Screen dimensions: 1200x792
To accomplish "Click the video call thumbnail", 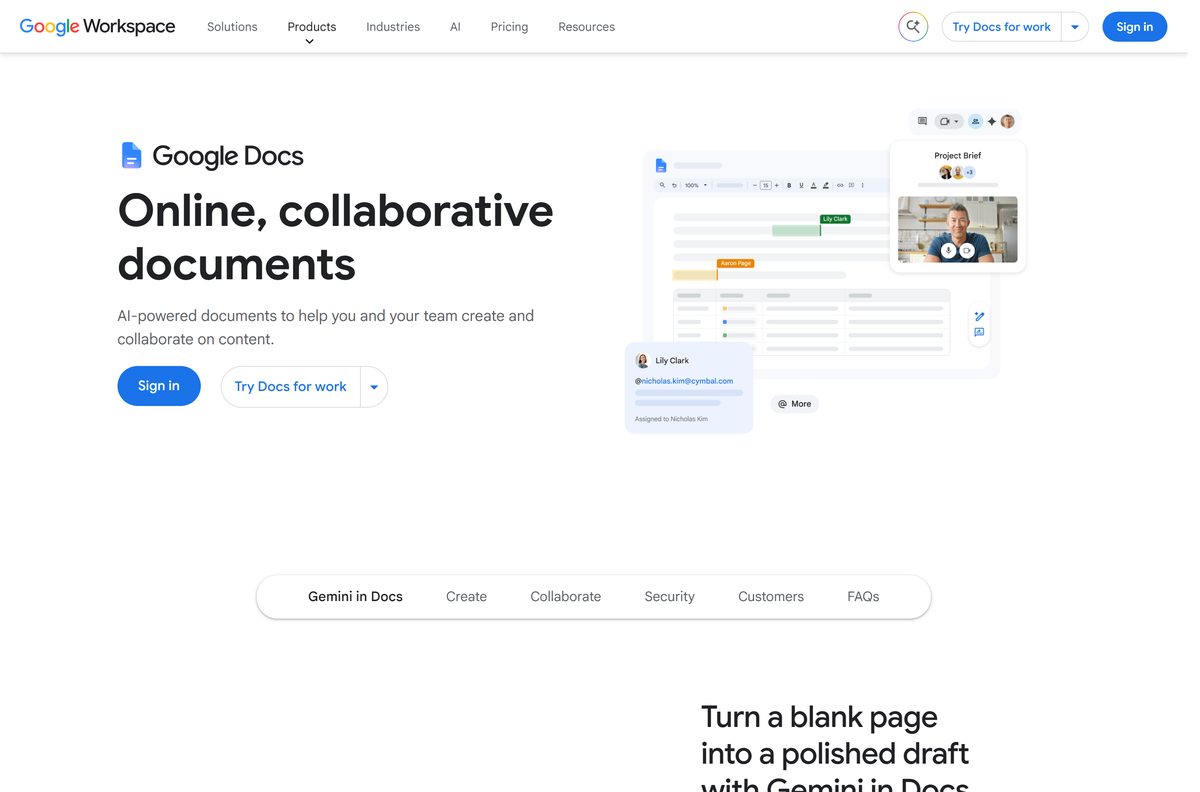I will (957, 229).
